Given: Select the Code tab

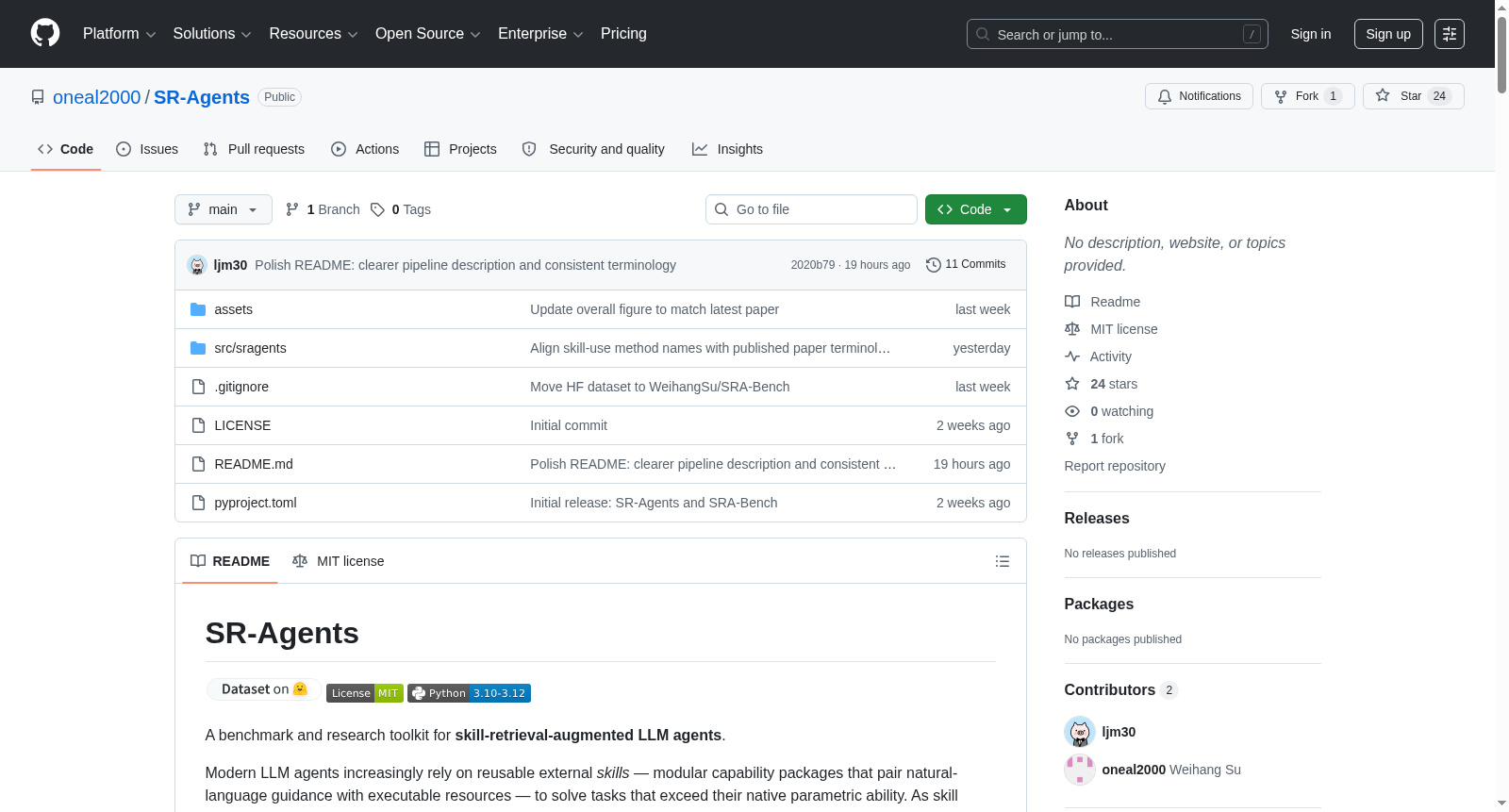Looking at the screenshot, I should point(66,149).
